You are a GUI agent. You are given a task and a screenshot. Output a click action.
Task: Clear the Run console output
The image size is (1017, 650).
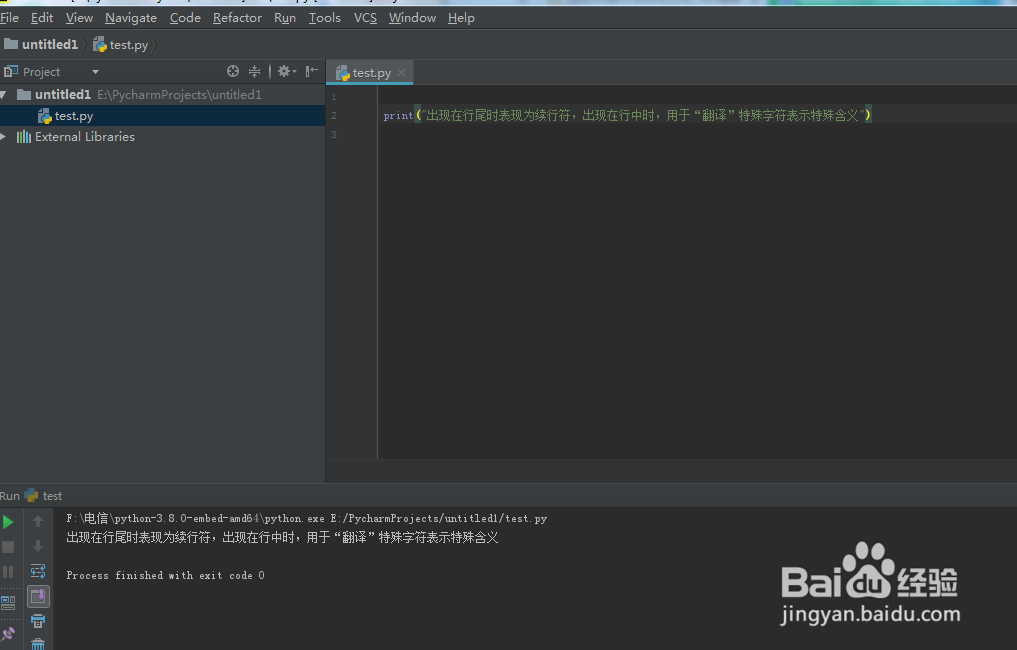tap(38, 644)
